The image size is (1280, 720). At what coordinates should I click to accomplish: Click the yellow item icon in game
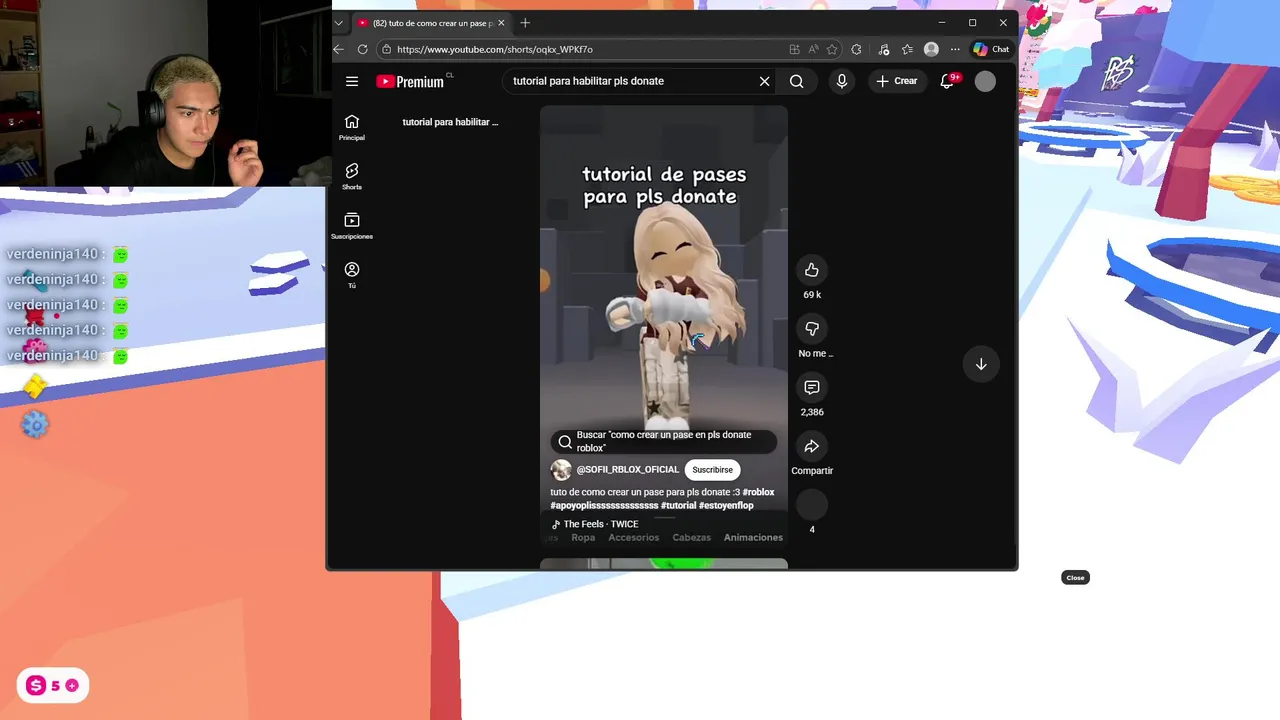(35, 386)
